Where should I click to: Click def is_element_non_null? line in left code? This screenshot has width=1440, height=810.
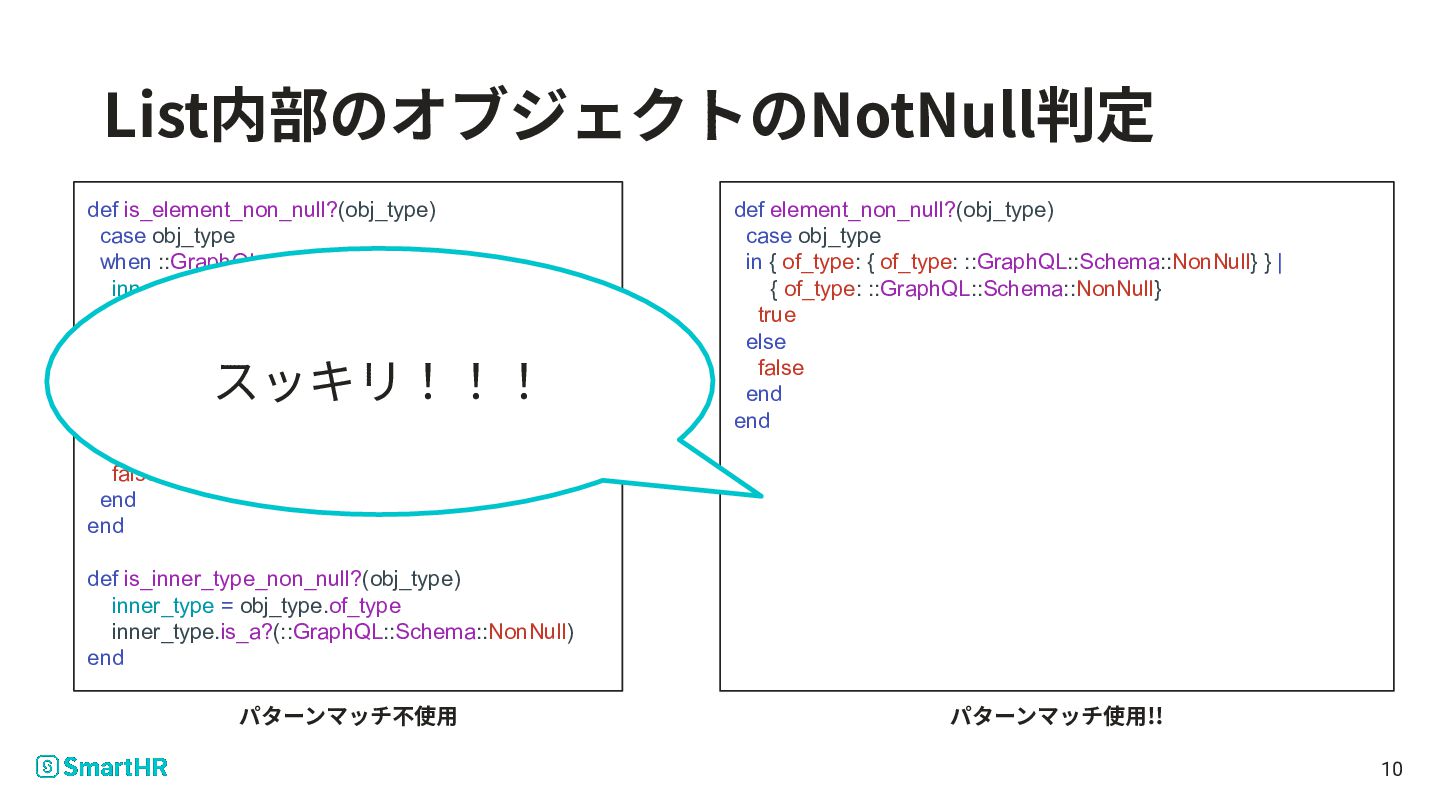click(x=262, y=210)
